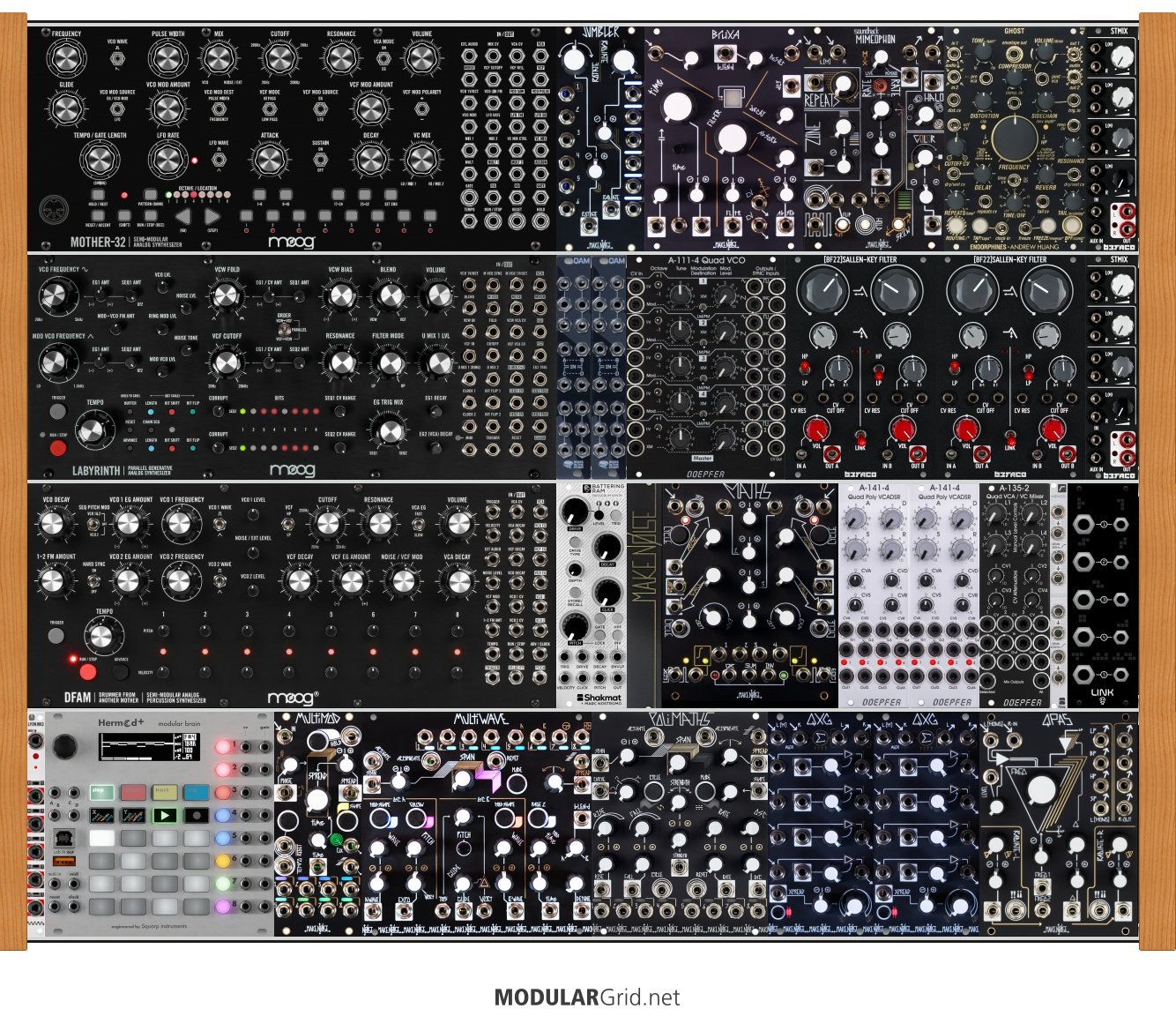Flip the Mother-32 VCF MOD POLARITY switch
Viewport: 1176px width, 1016px height.
pos(421,109)
